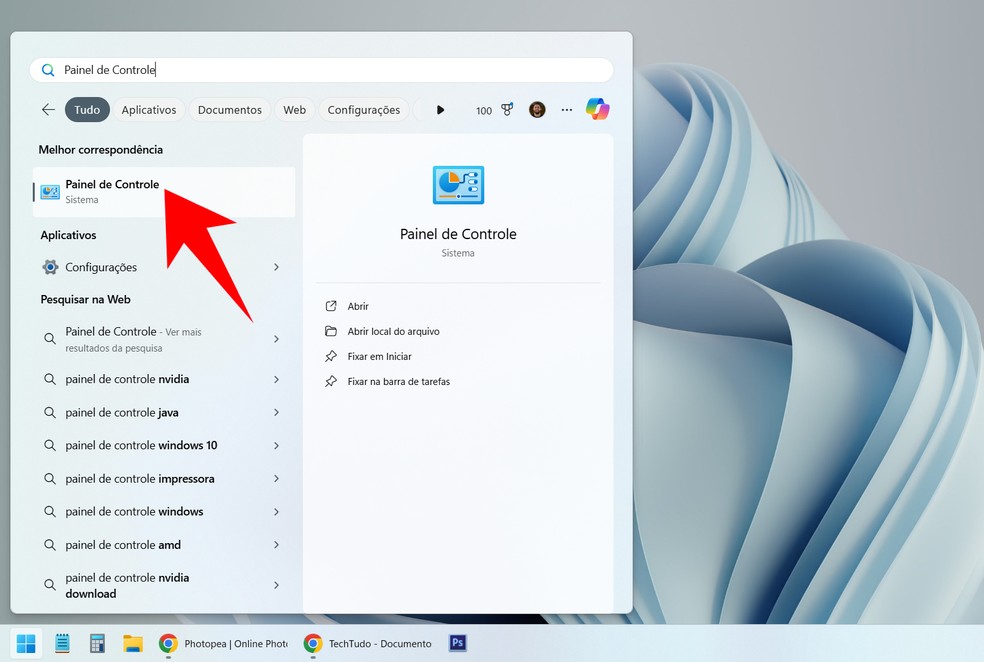Screen dimensions: 984x662
Task: Select the Tudo filter tab
Action: click(87, 110)
